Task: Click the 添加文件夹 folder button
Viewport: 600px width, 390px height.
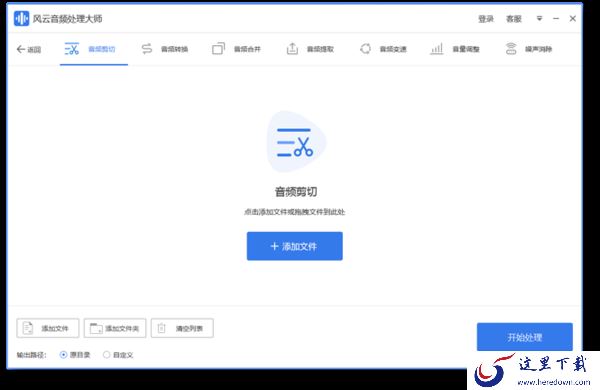Action: point(115,328)
